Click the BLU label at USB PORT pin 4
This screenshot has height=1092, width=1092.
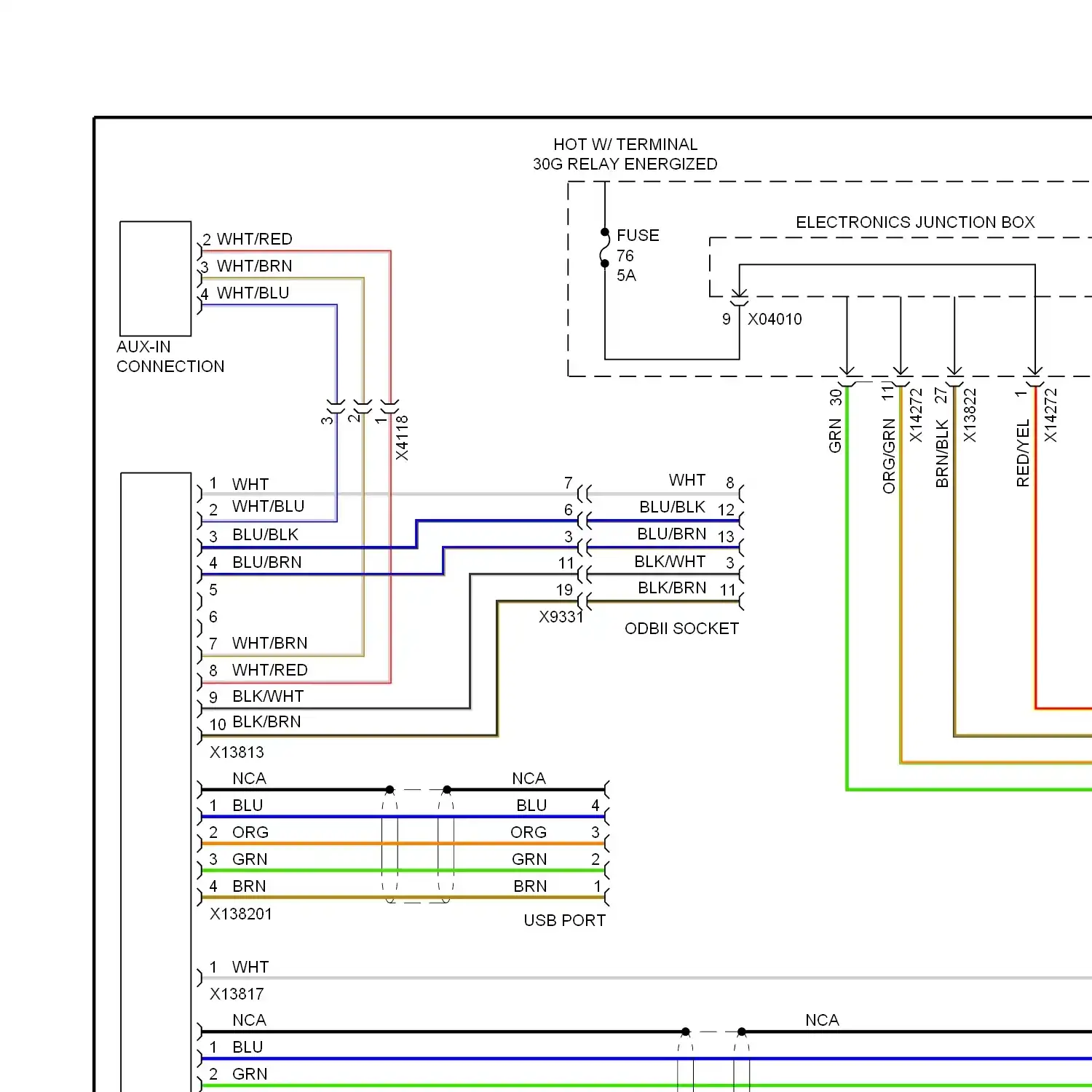click(531, 805)
